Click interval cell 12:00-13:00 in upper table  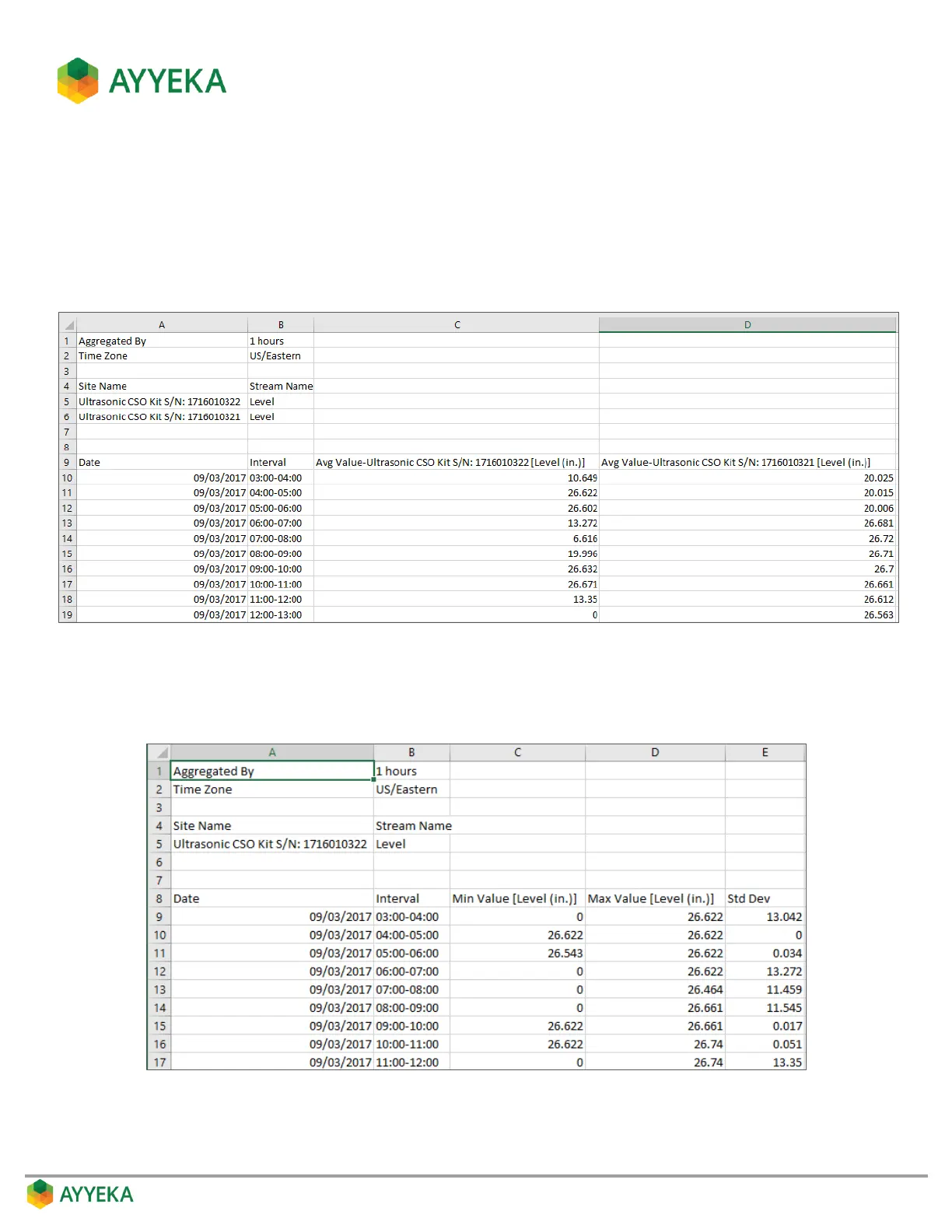coord(281,615)
